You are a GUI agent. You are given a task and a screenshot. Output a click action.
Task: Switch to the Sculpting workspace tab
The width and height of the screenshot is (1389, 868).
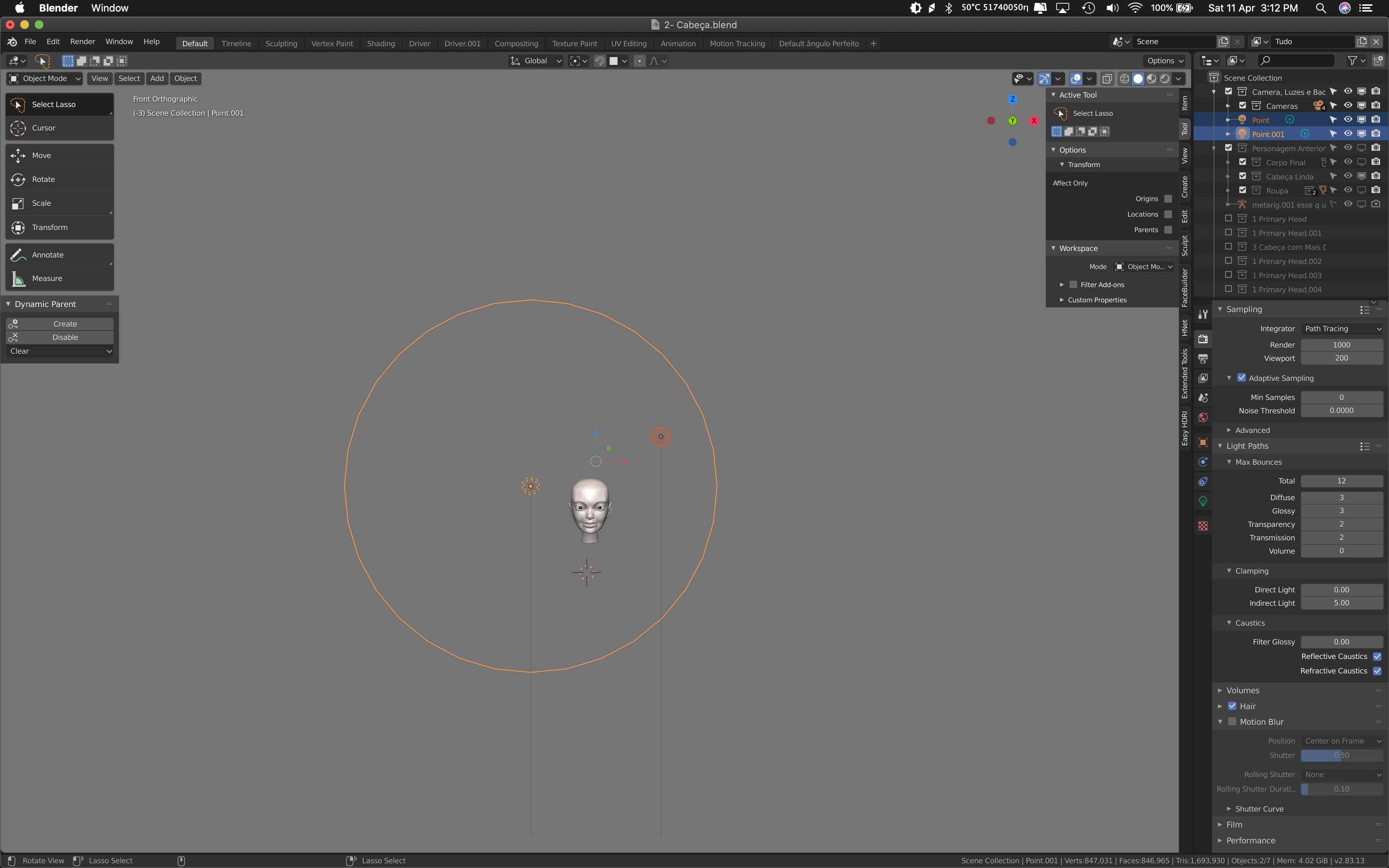[281, 44]
